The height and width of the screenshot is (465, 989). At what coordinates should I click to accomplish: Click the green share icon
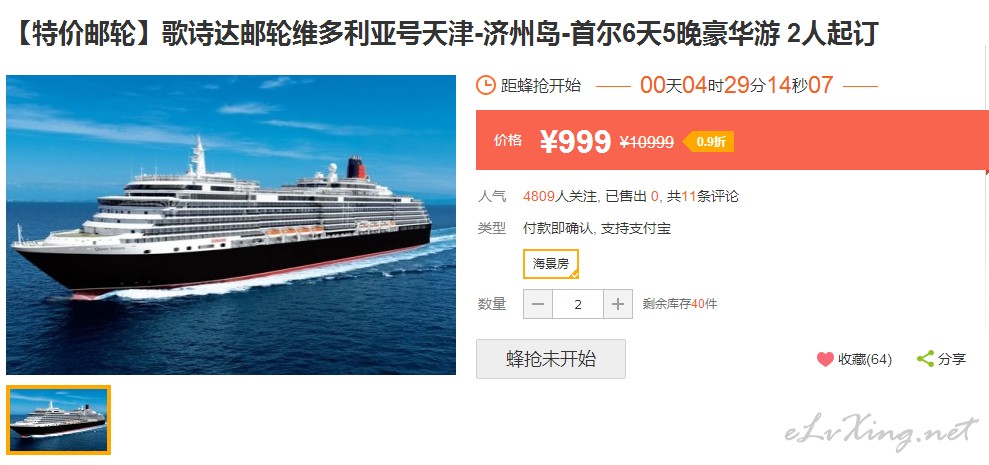click(925, 359)
